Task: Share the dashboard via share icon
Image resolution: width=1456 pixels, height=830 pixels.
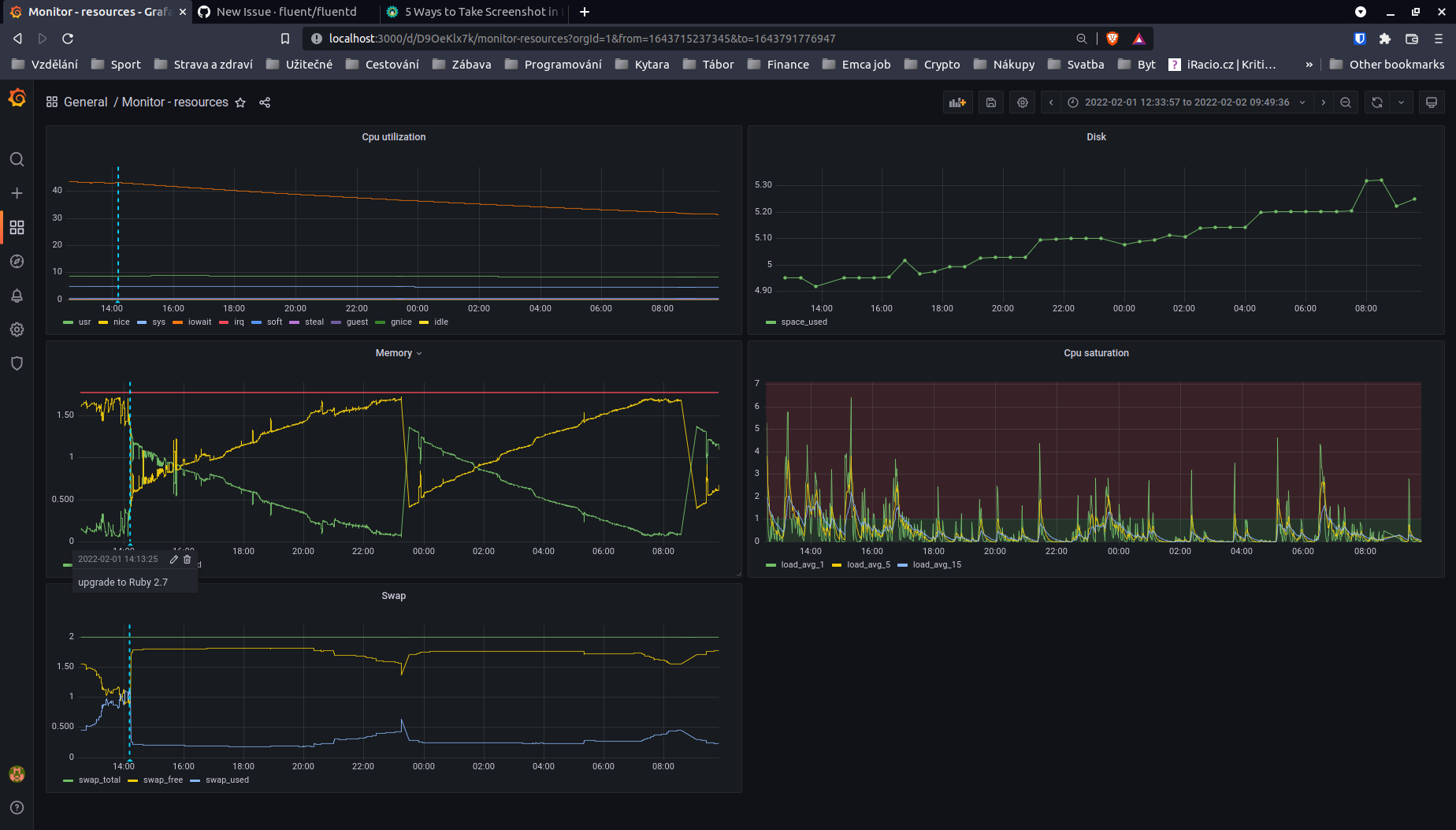Action: tap(265, 102)
